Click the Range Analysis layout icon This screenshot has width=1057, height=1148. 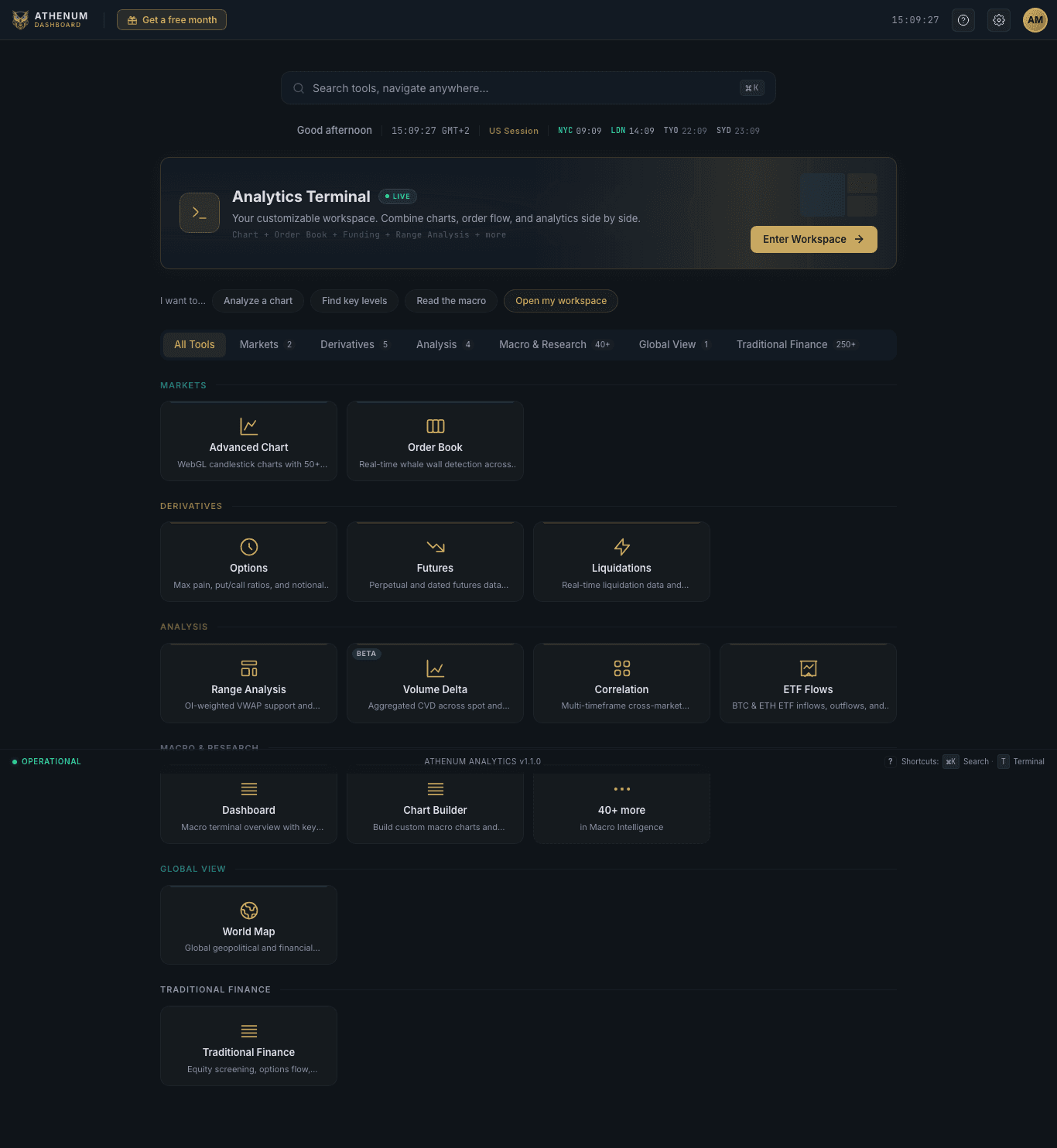[249, 668]
